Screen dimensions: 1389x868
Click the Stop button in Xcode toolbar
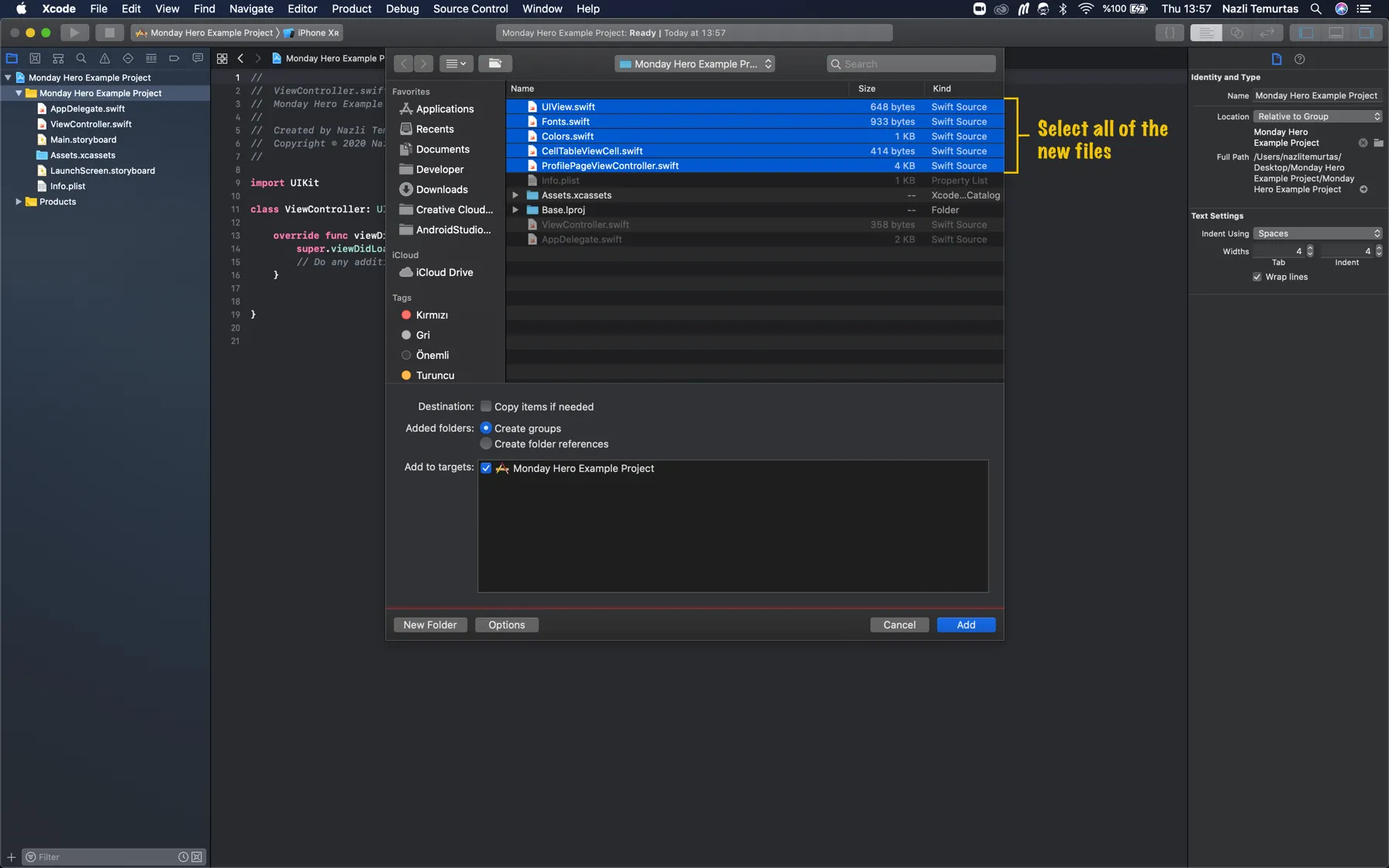109,33
